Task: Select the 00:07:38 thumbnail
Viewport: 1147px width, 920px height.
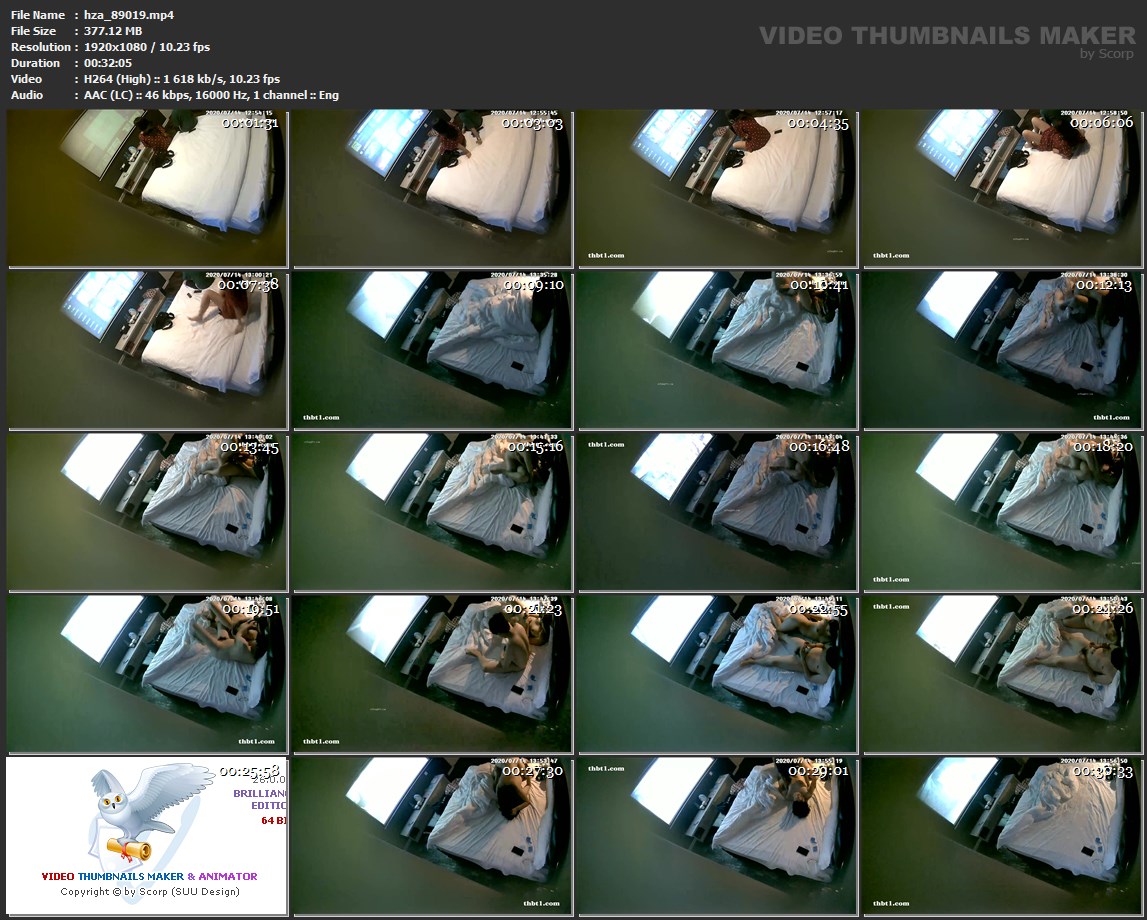Action: tap(147, 350)
